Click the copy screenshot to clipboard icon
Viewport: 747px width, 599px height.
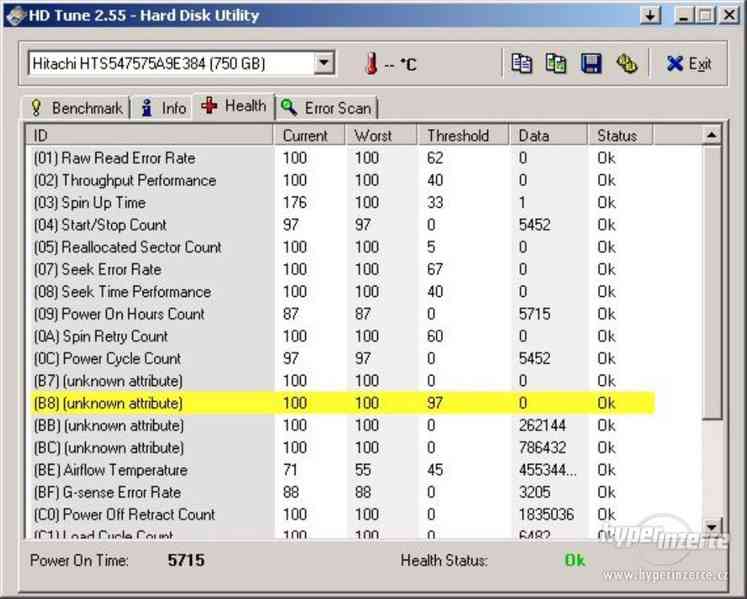556,63
